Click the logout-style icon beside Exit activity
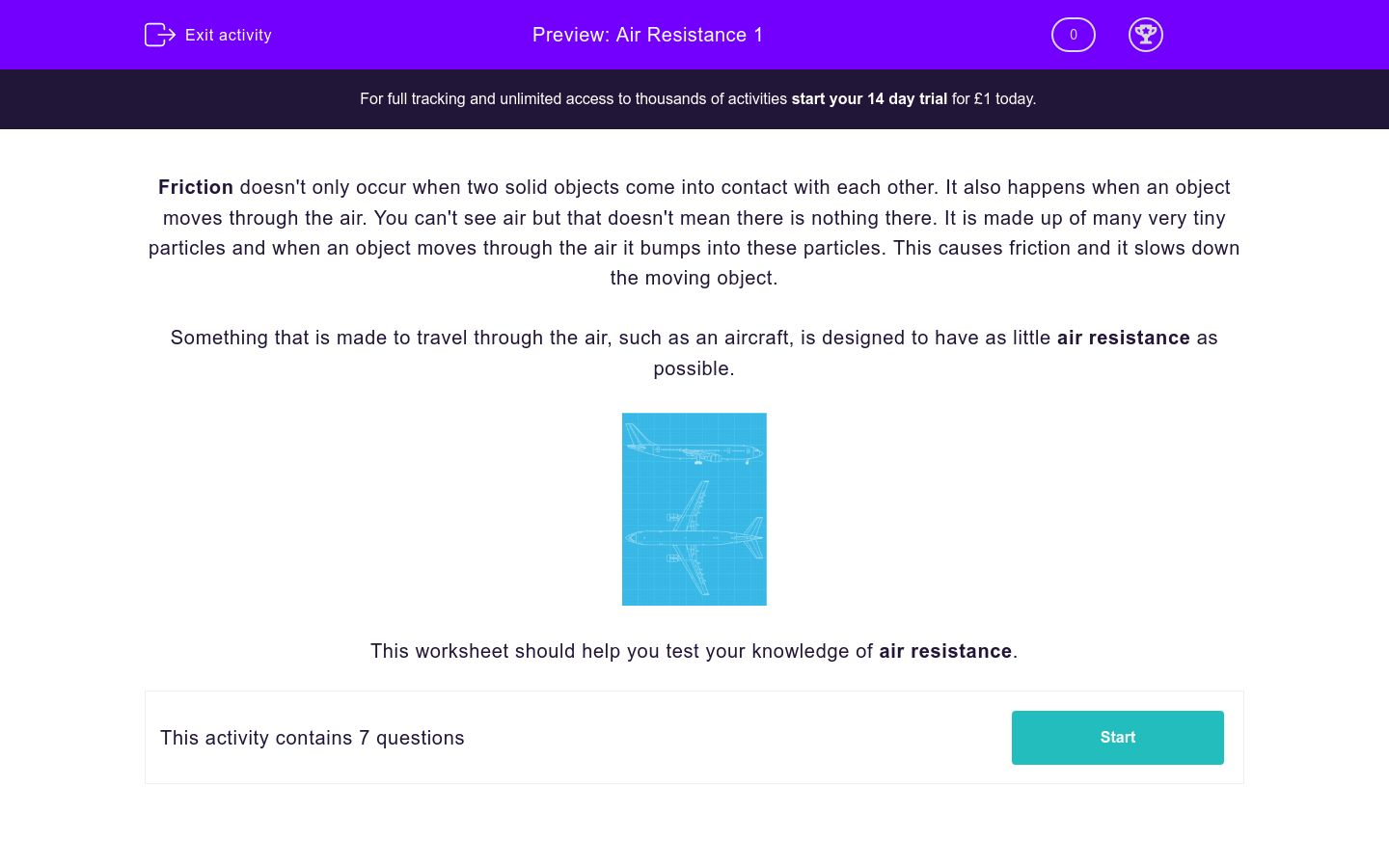This screenshot has width=1389, height=868. point(160,35)
